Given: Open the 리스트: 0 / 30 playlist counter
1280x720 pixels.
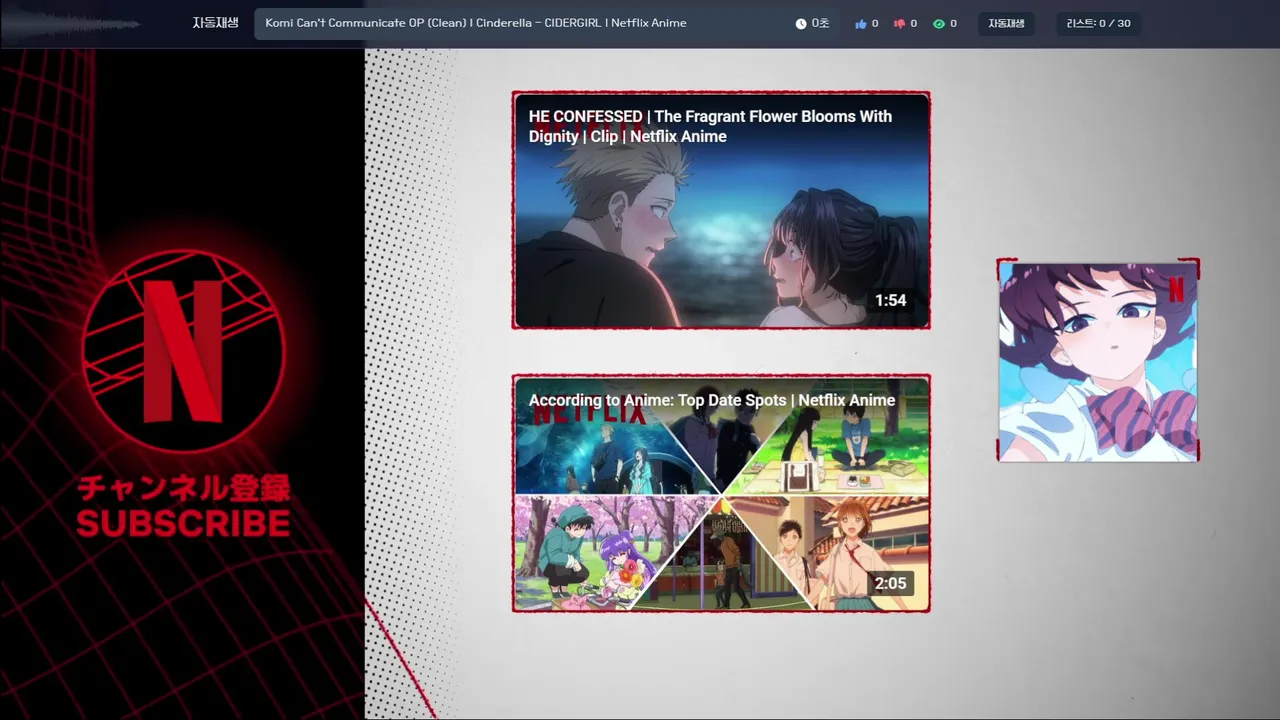Looking at the screenshot, I should (1099, 23).
